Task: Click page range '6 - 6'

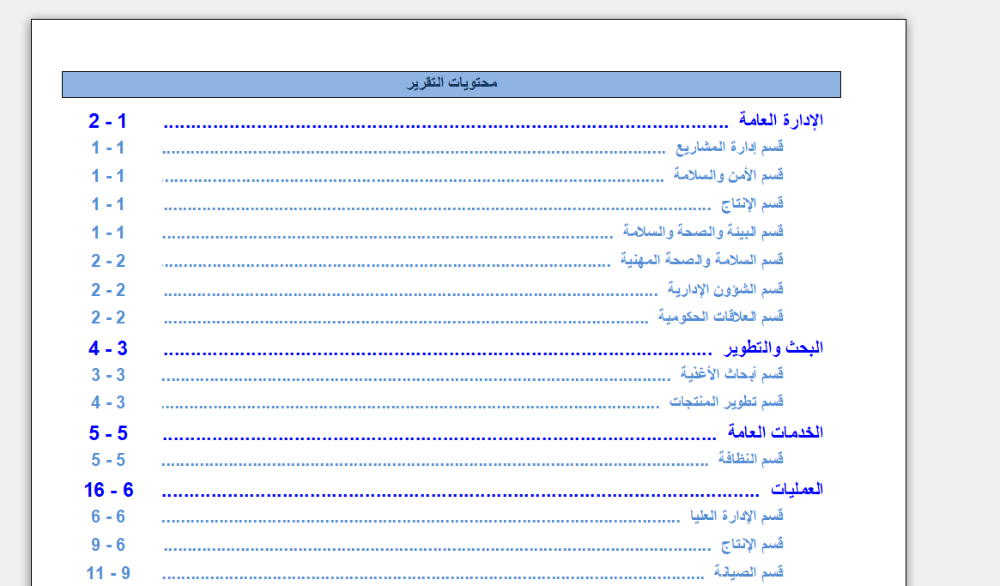Action: coord(108,516)
